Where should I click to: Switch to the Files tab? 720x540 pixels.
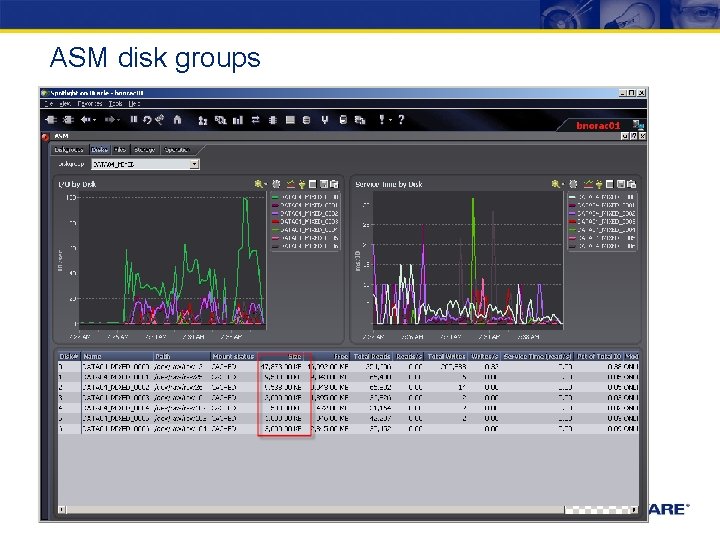120,150
